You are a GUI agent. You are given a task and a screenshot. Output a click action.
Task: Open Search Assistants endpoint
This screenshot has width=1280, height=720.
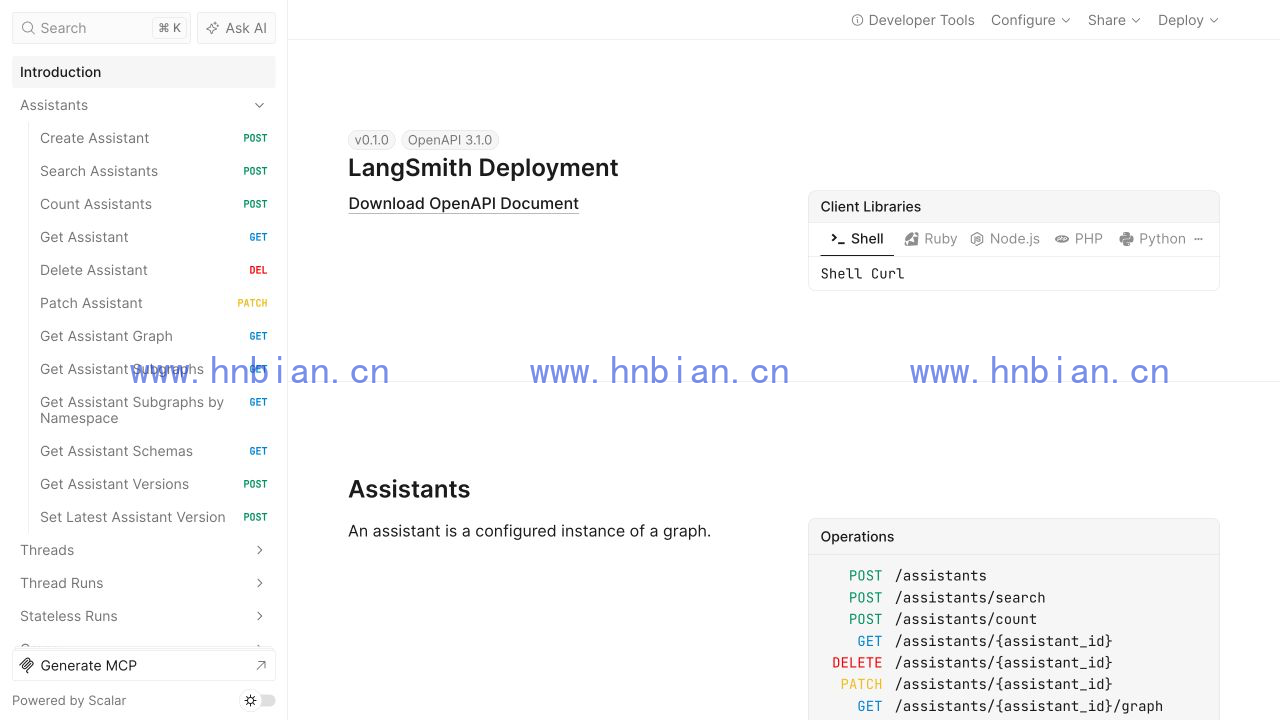[x=154, y=171]
